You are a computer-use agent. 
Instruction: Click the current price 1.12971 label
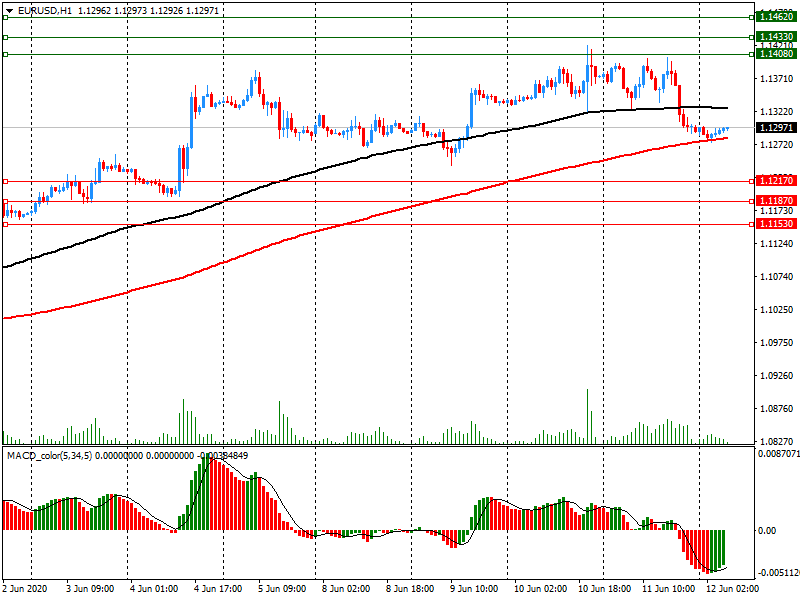pos(775,128)
